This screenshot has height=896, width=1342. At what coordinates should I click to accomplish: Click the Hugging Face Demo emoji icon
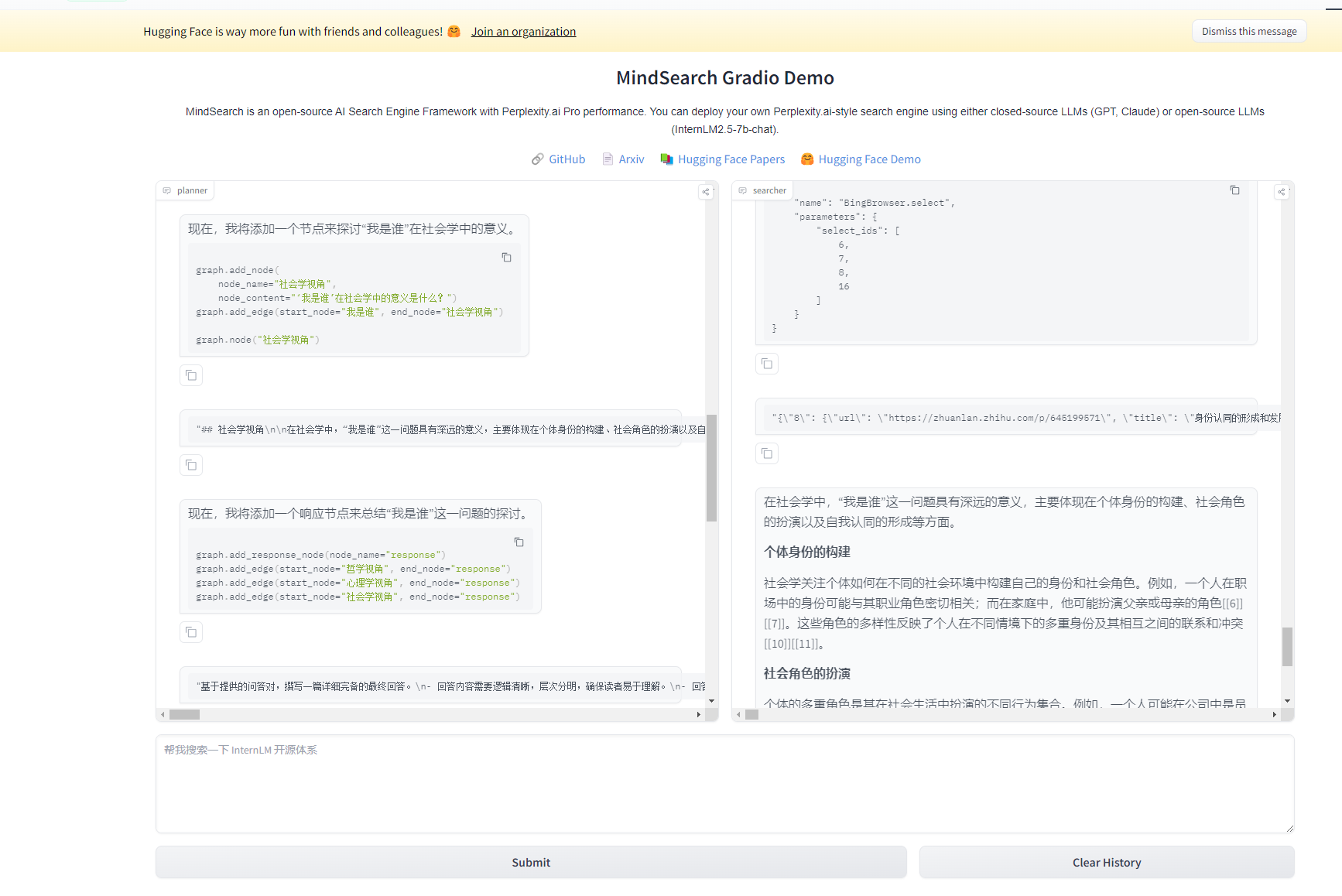pos(807,159)
